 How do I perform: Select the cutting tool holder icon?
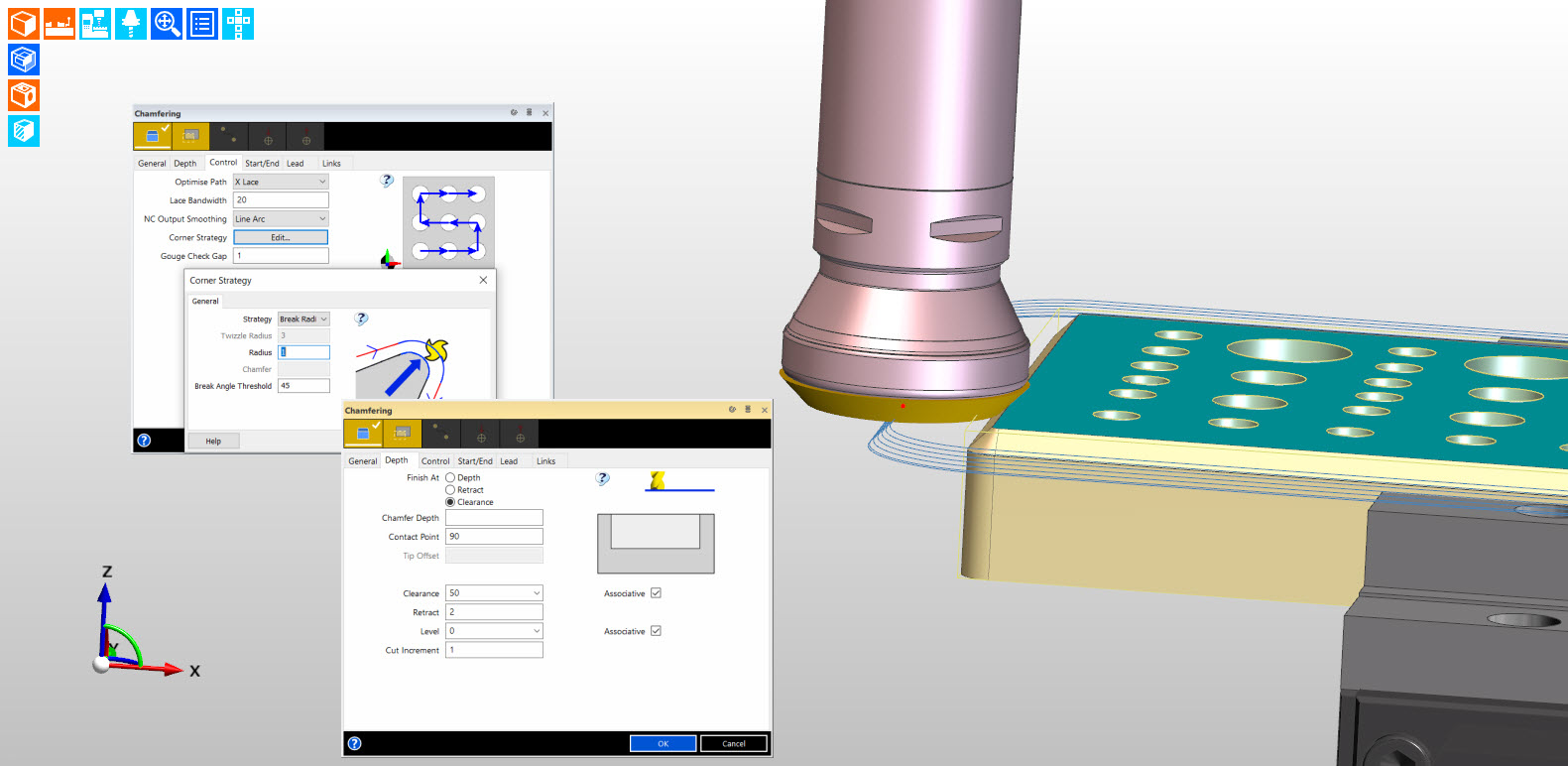tap(131, 23)
